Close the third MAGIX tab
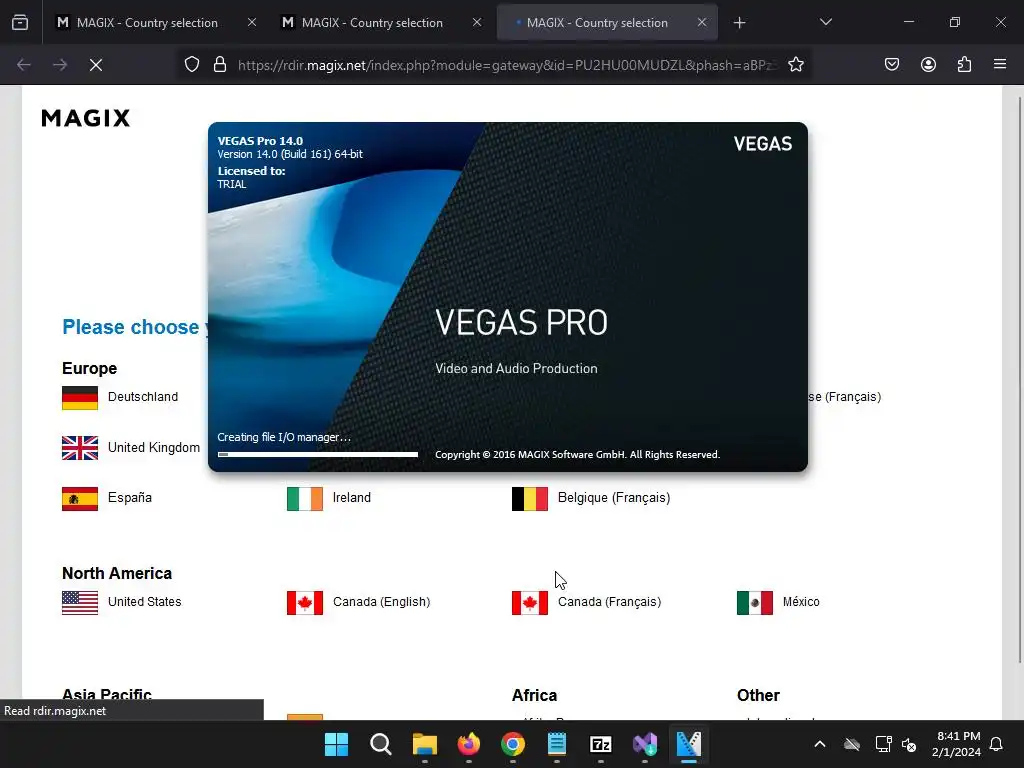Image resolution: width=1024 pixels, height=768 pixels. [x=702, y=23]
